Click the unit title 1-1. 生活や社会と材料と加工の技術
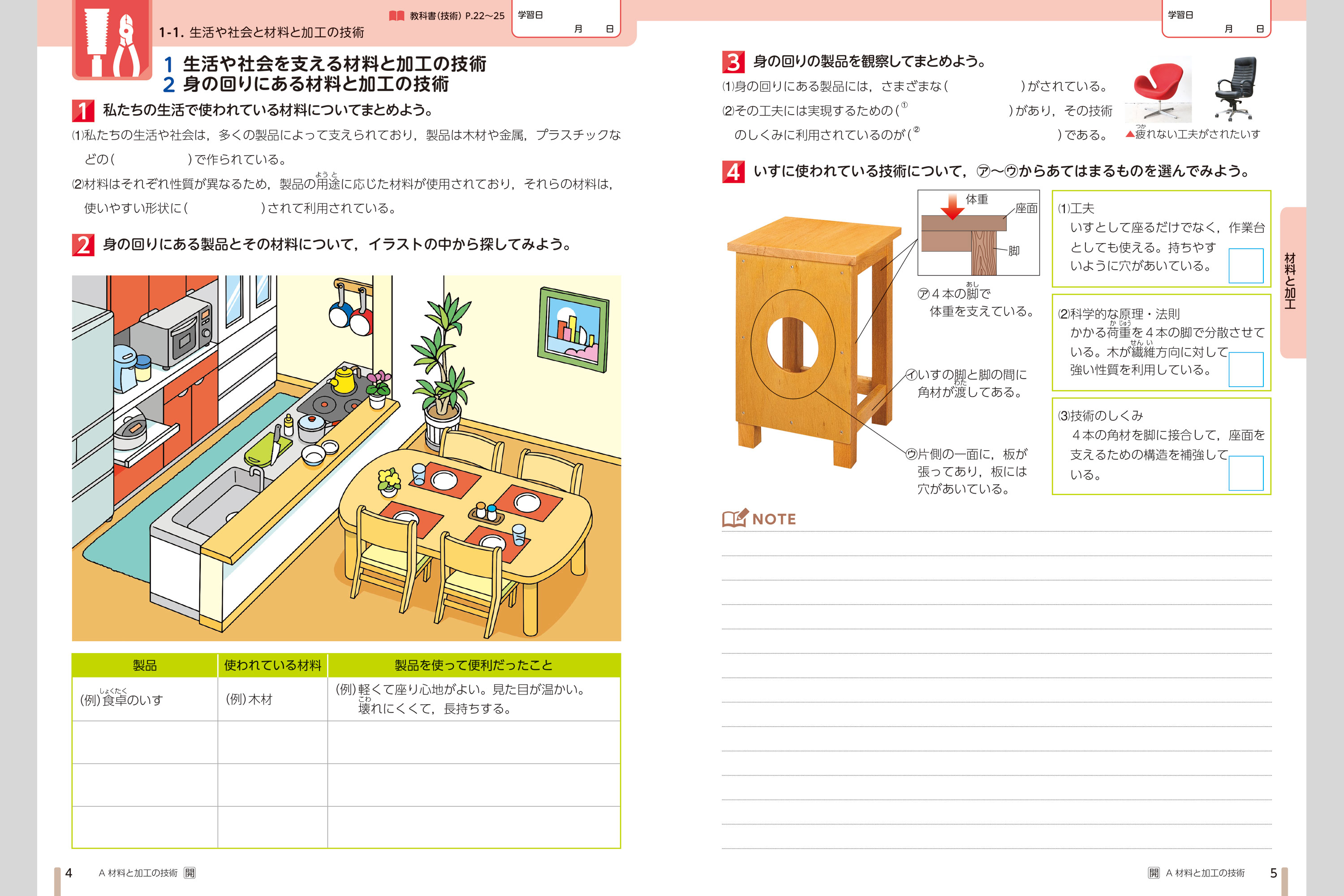 click(x=261, y=33)
